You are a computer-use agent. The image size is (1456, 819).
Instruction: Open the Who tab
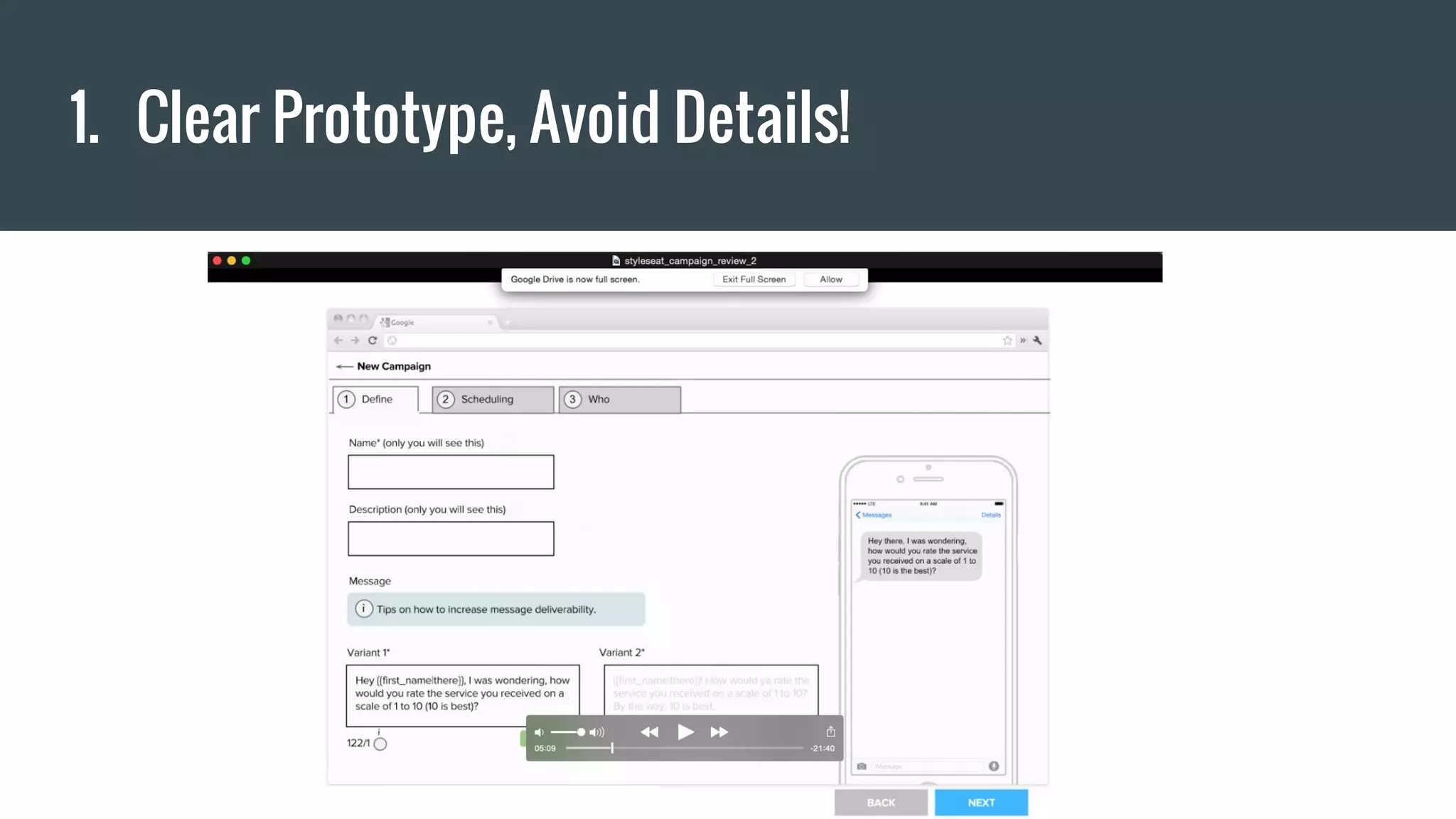tap(619, 400)
